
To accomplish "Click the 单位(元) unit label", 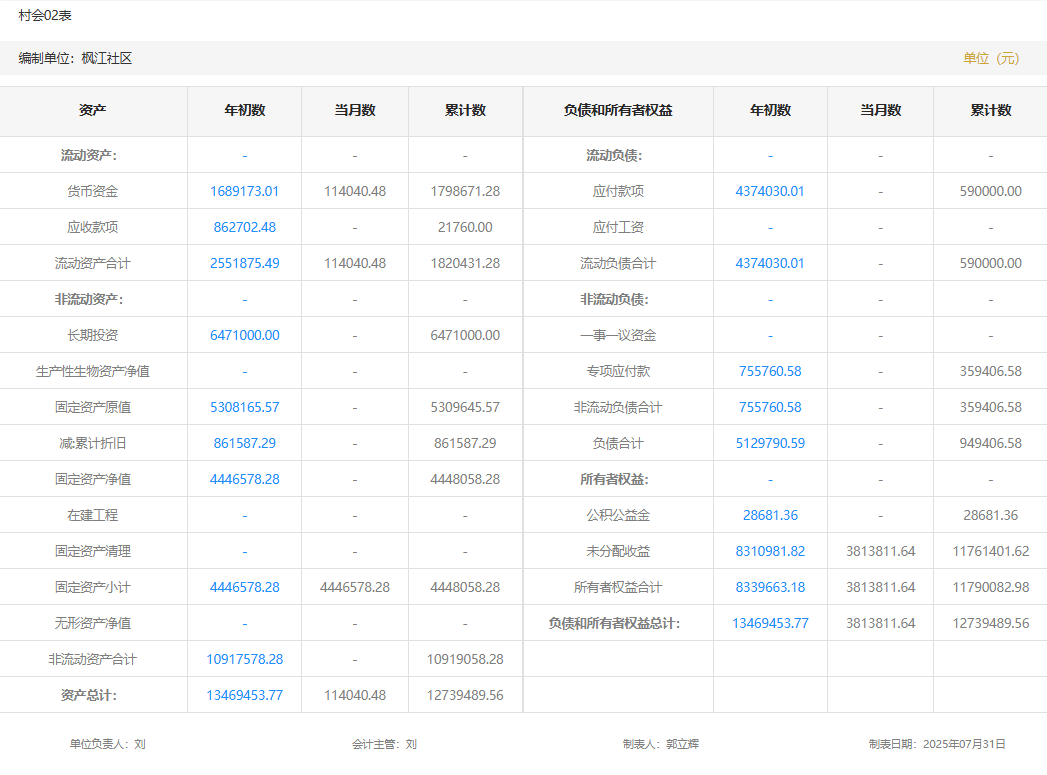I will [x=990, y=58].
